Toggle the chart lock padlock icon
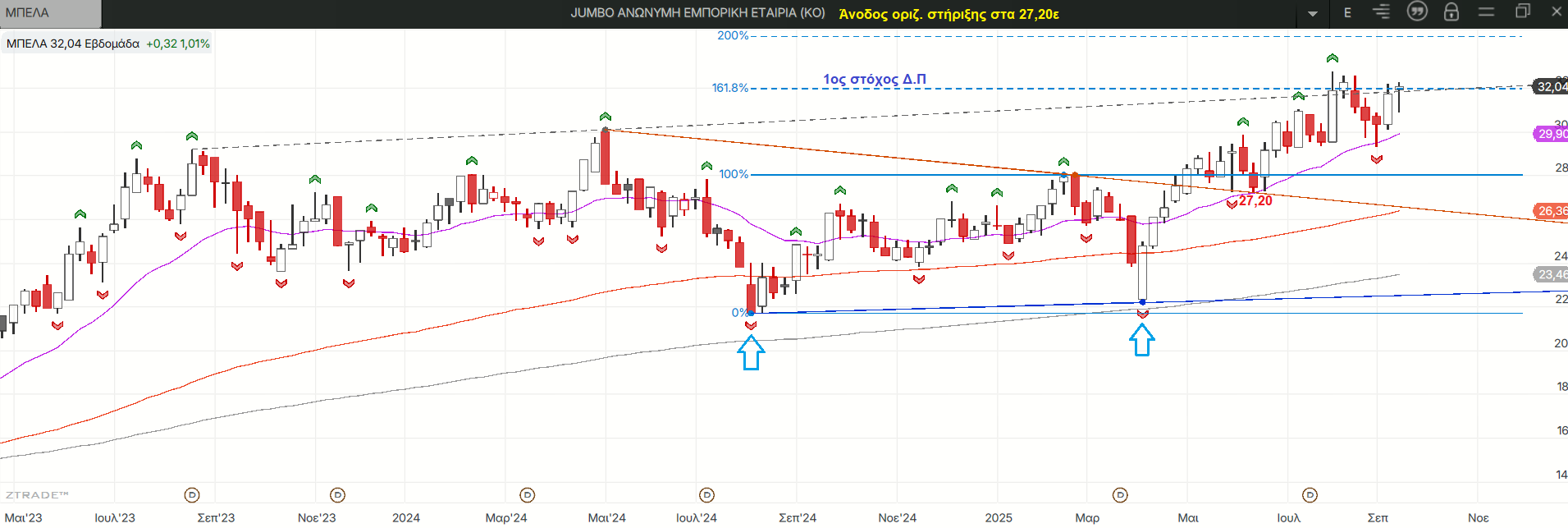Viewport: 1568px width, 528px height. [1451, 12]
